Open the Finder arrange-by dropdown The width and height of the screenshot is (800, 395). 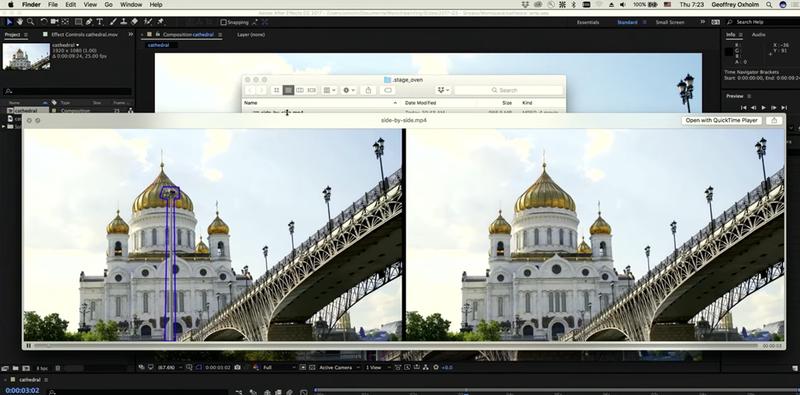(x=330, y=90)
